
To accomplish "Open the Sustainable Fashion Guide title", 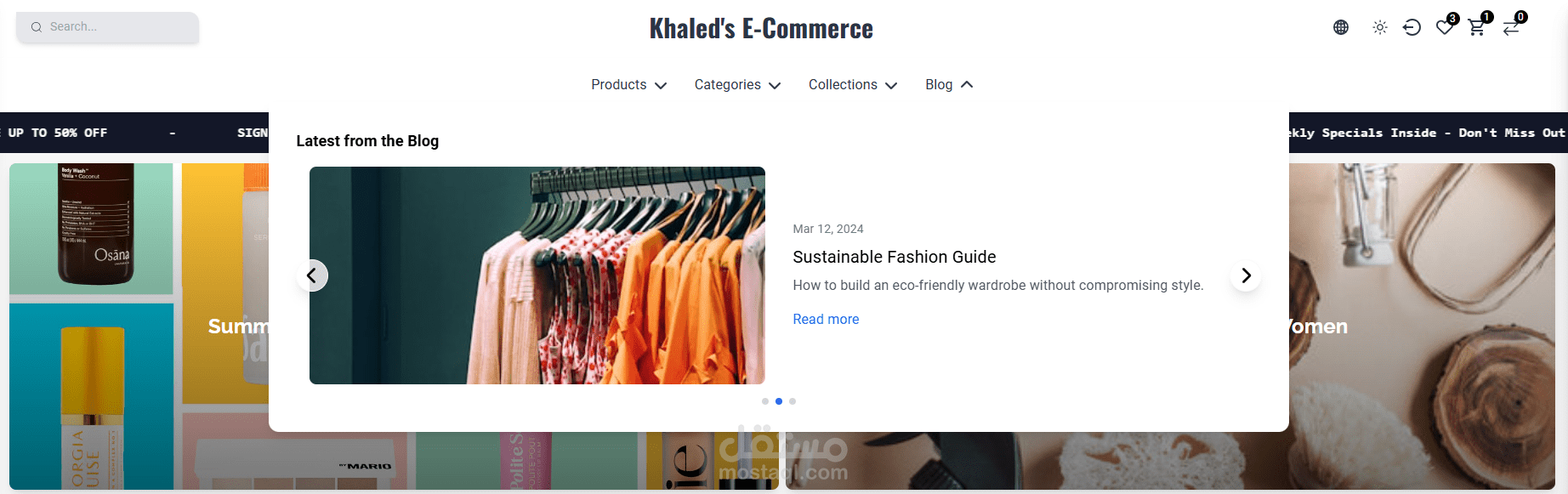I will click(894, 257).
